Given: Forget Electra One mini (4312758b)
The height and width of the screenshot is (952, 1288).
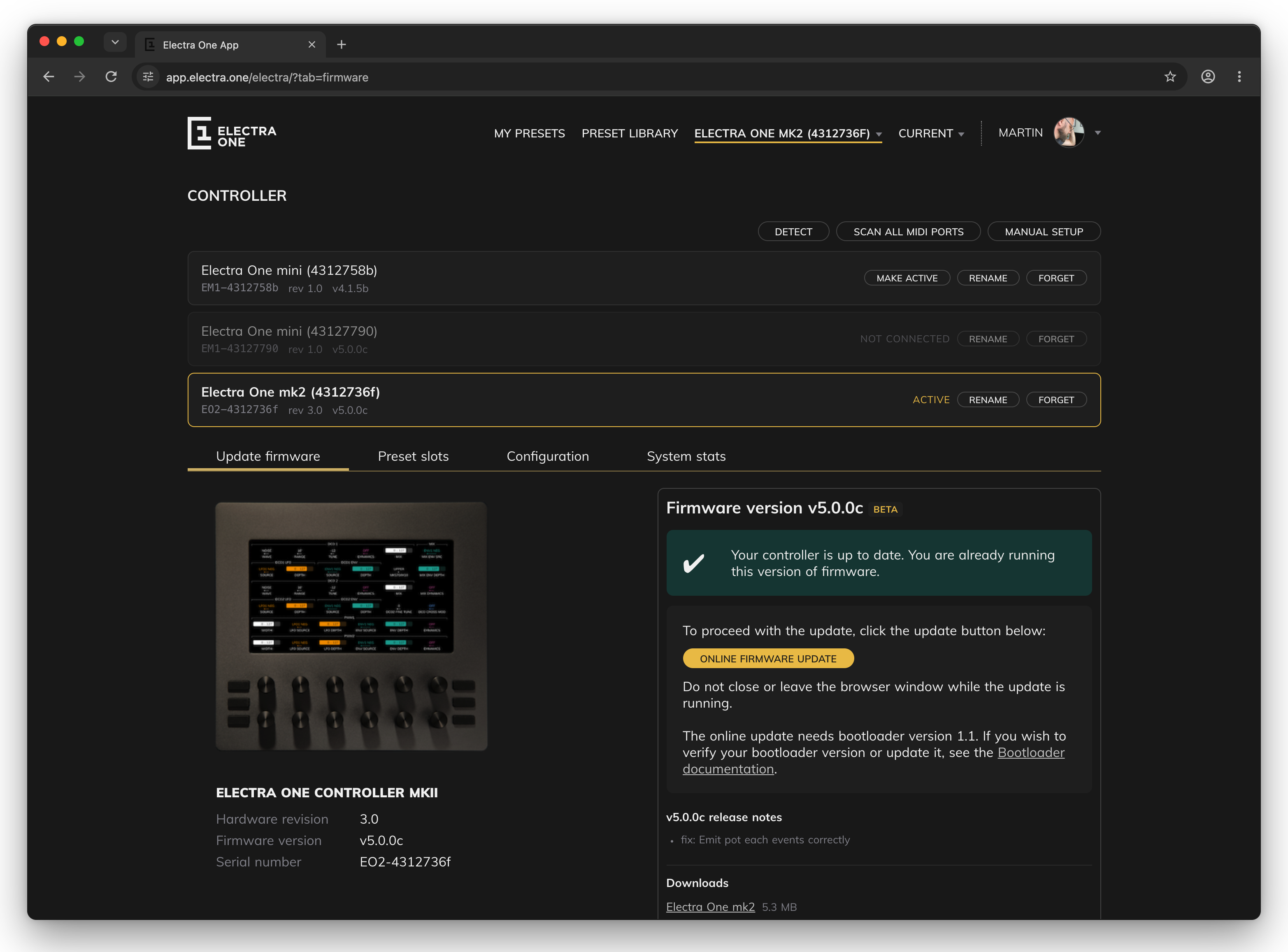Looking at the screenshot, I should pyautogui.click(x=1056, y=278).
